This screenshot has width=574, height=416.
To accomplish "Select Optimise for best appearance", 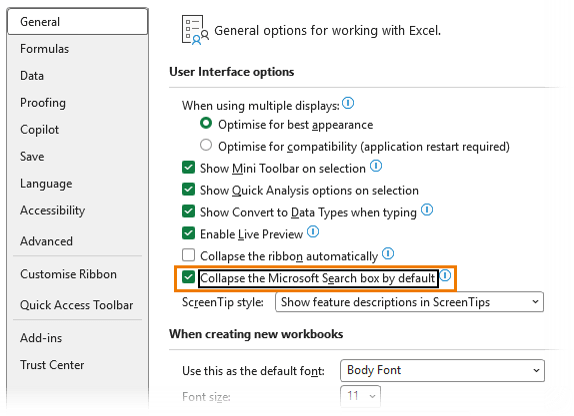I will click(206, 123).
